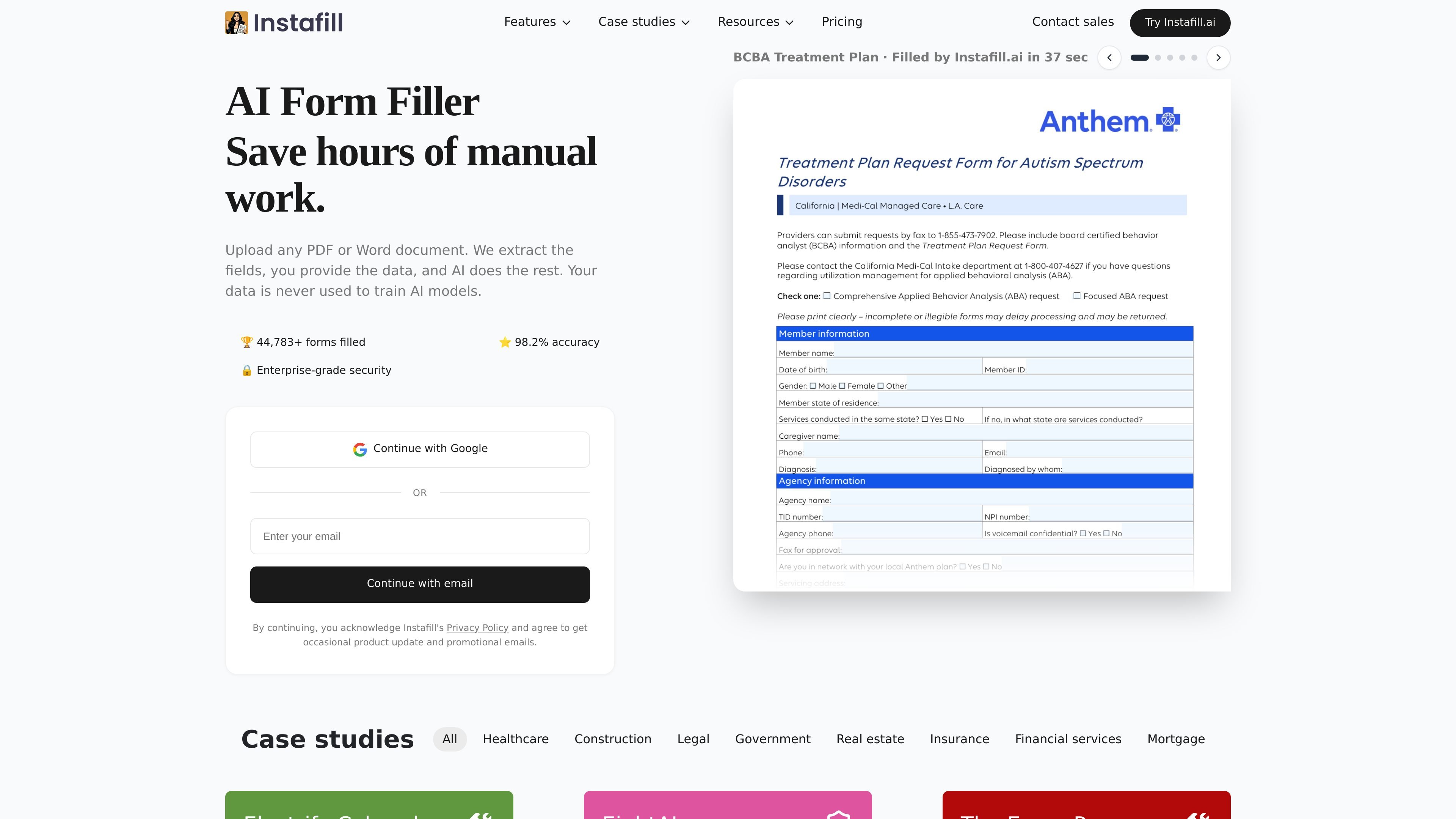Check the Focused ABA request box

pos(1077,296)
